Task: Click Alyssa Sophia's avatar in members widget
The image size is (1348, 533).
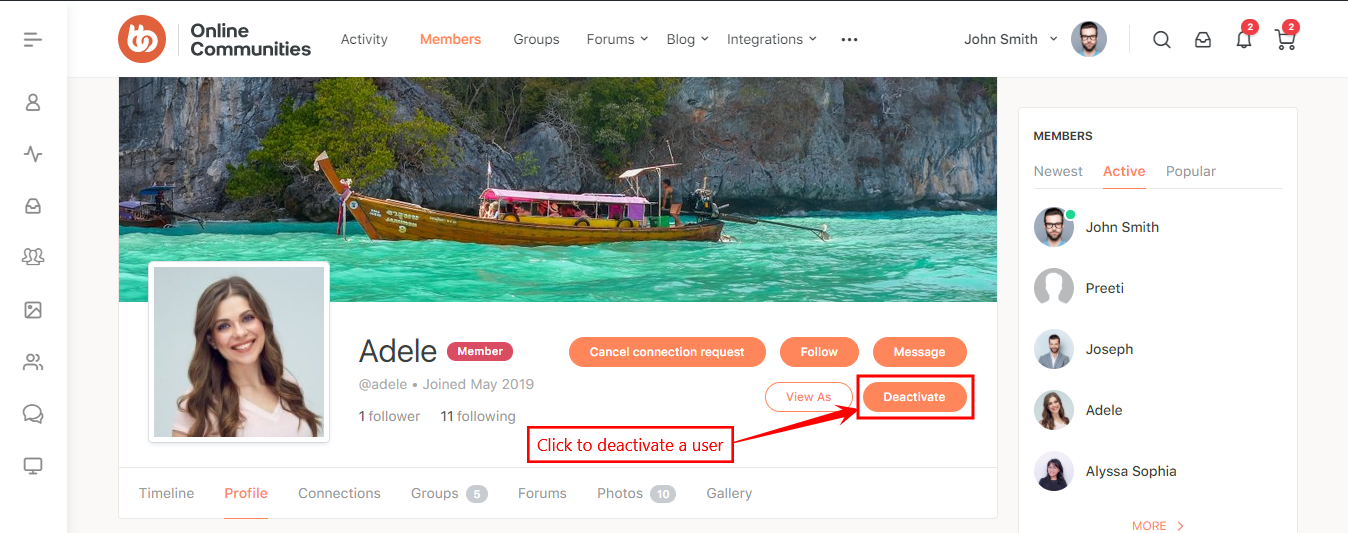Action: click(1054, 471)
